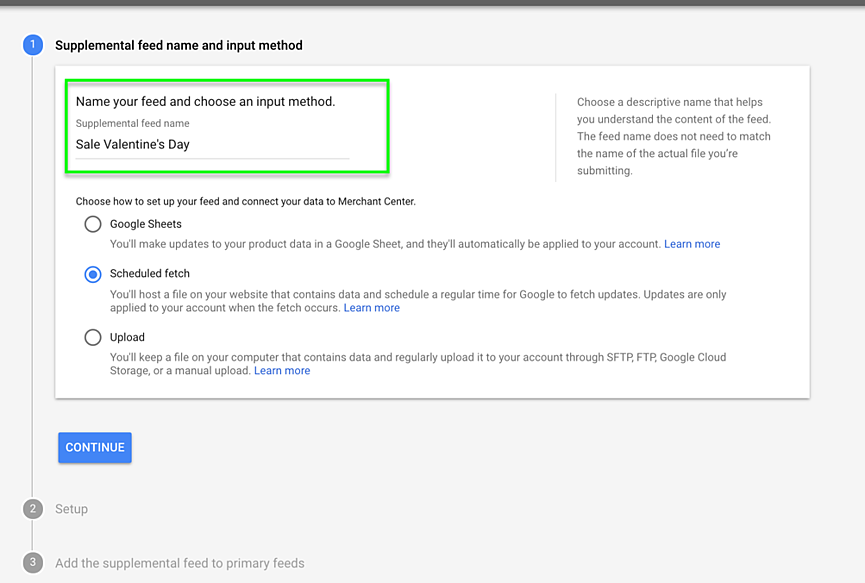Image resolution: width=865 pixels, height=583 pixels.
Task: Click the step 3 numbered circle
Action: coord(33,563)
